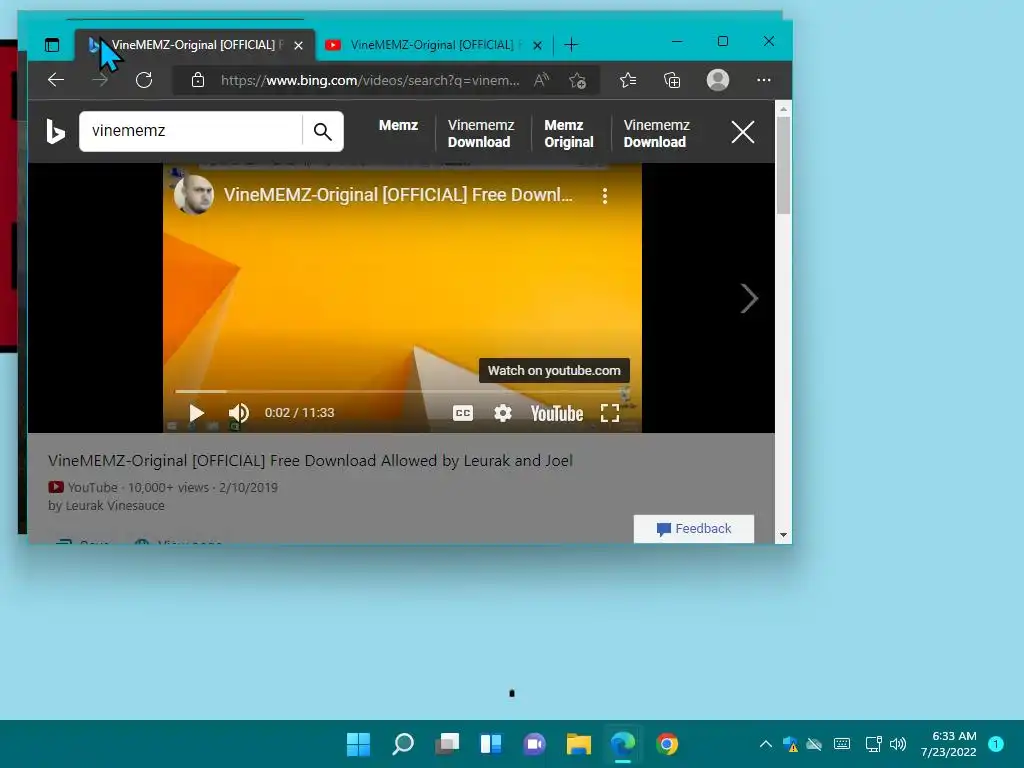
Task: Open the volume control in tray
Action: (x=899, y=744)
